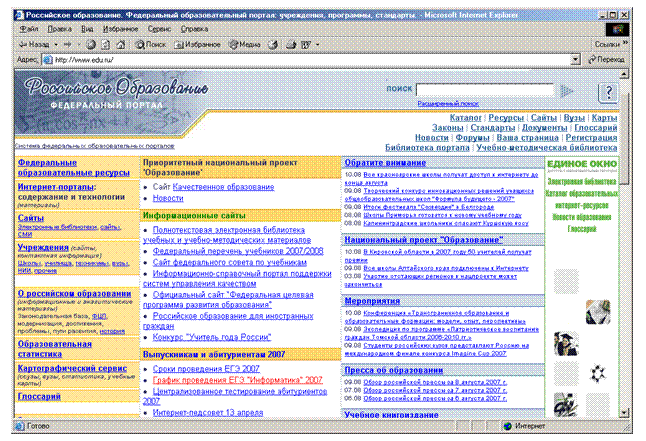Click the Print toolbar icon
The image size is (646, 441).
coord(291,45)
